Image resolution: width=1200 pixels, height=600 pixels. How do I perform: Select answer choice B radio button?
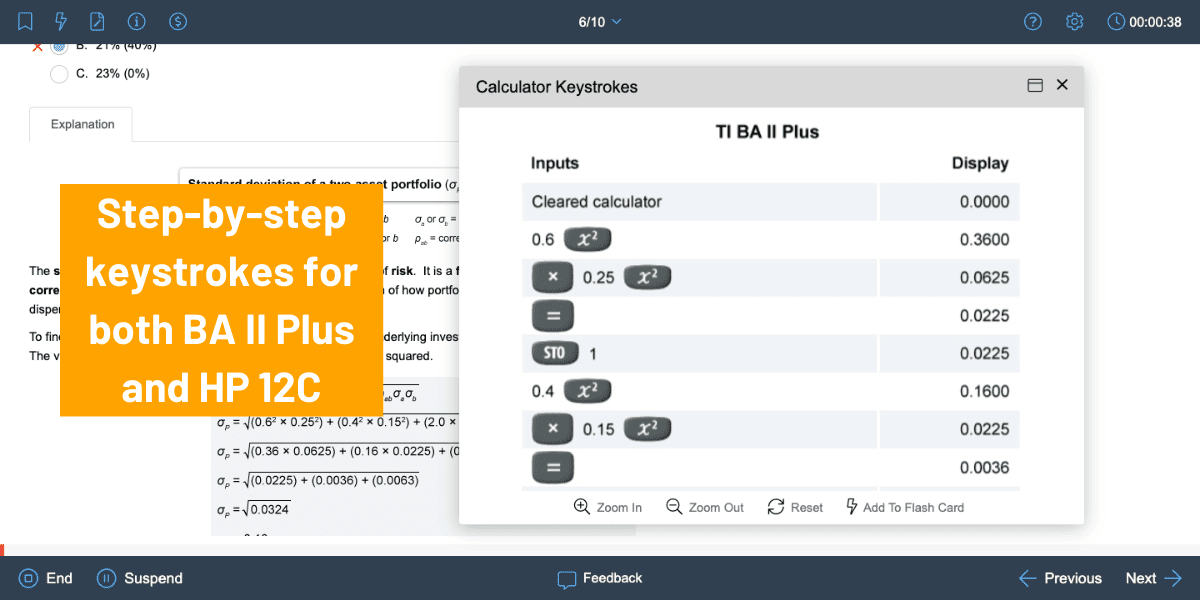click(59, 45)
